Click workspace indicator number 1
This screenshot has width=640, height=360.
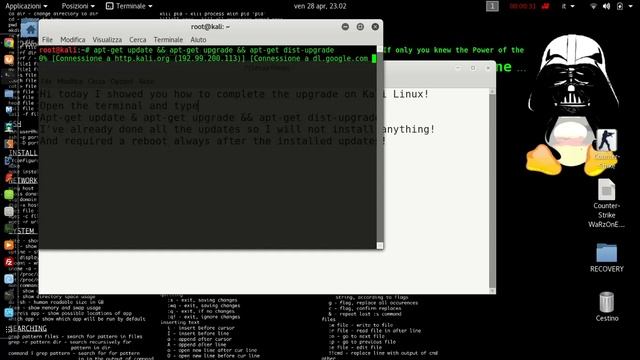pos(492,6)
